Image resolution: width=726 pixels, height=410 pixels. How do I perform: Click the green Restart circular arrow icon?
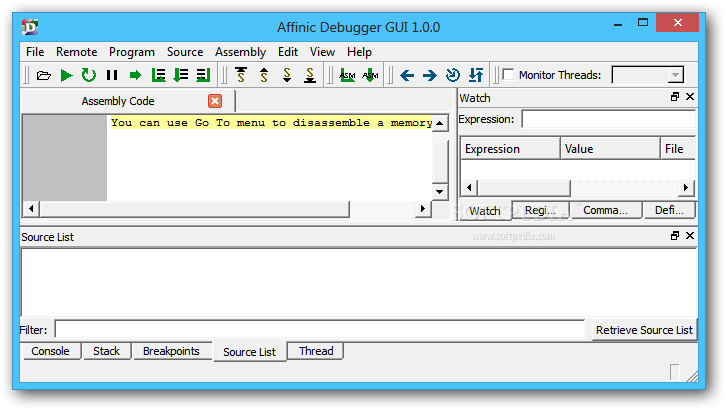88,75
